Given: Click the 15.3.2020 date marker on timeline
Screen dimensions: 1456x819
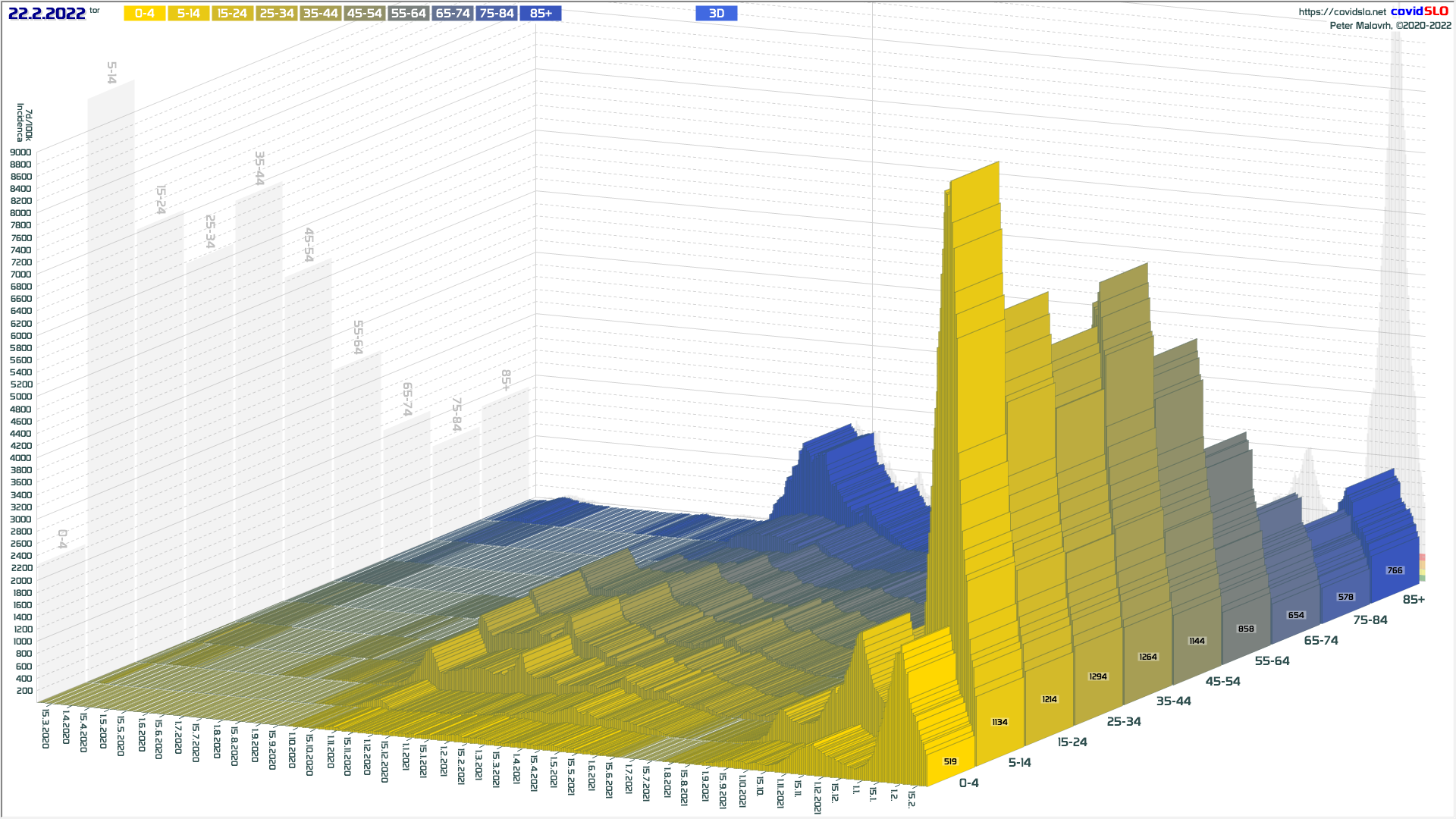Looking at the screenshot, I should pyautogui.click(x=45, y=728).
